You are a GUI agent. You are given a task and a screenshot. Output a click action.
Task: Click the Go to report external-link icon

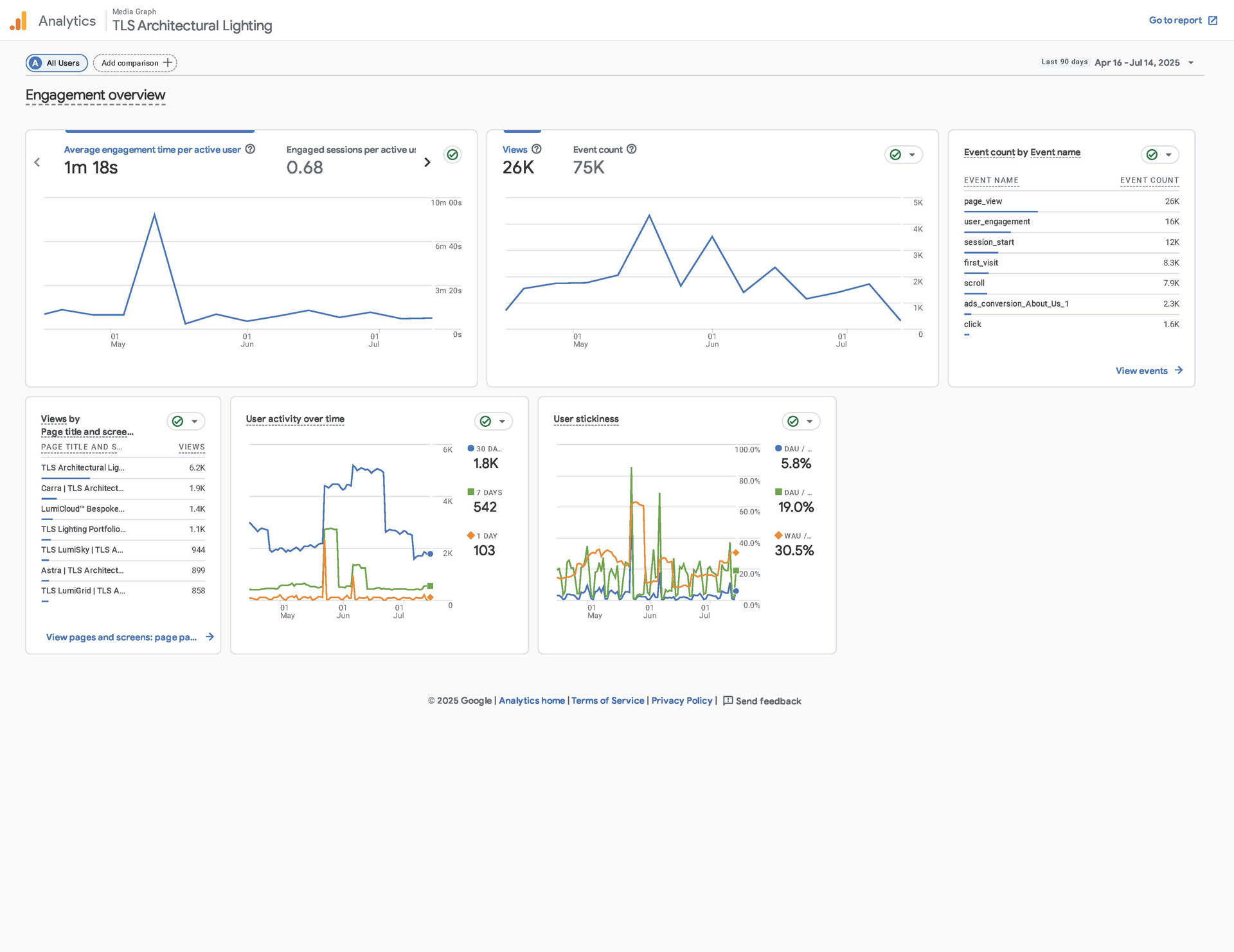1213,21
